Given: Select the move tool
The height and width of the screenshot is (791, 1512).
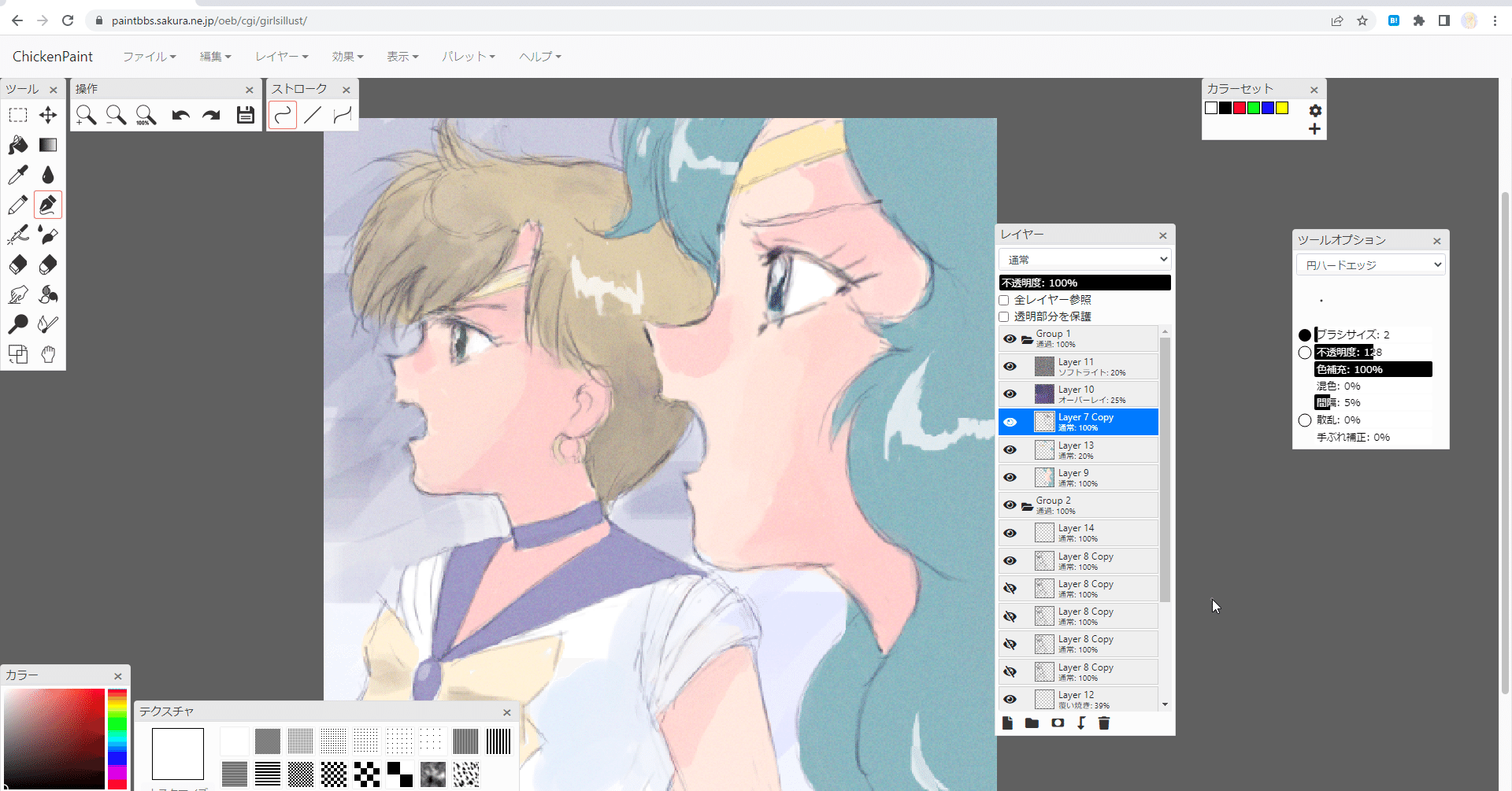Looking at the screenshot, I should (x=48, y=116).
